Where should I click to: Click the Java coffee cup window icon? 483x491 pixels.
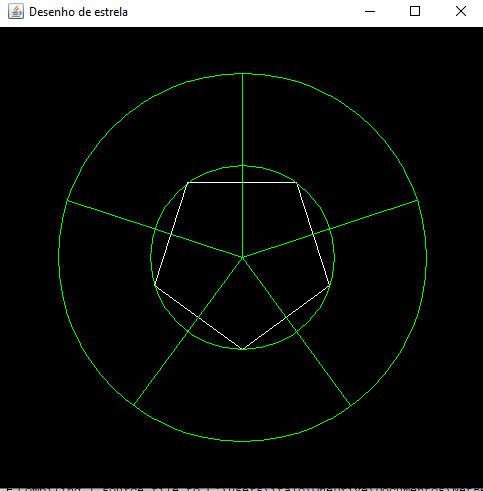[x=16, y=12]
